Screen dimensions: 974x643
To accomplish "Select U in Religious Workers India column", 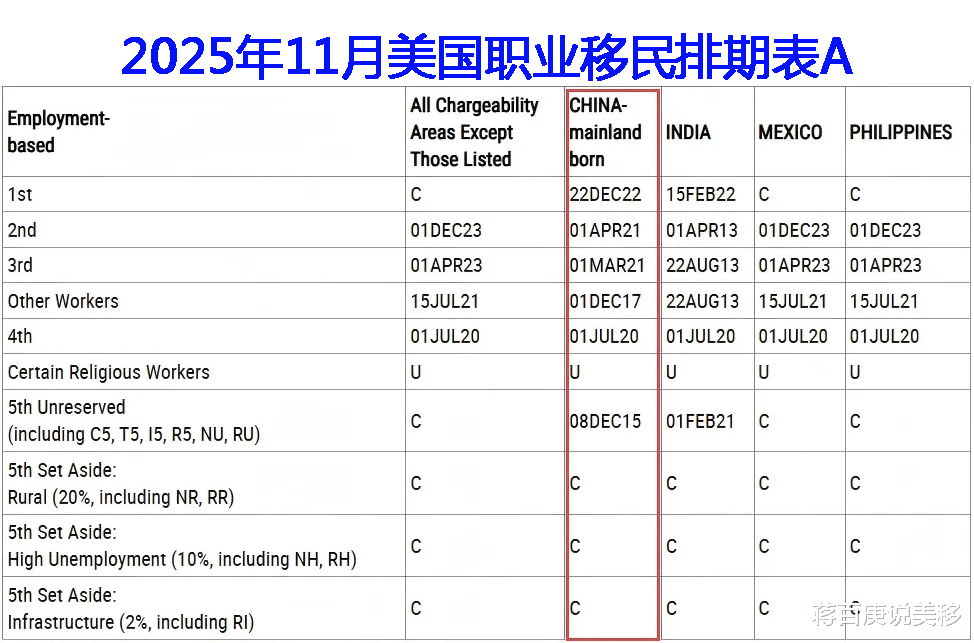I will pyautogui.click(x=671, y=372).
